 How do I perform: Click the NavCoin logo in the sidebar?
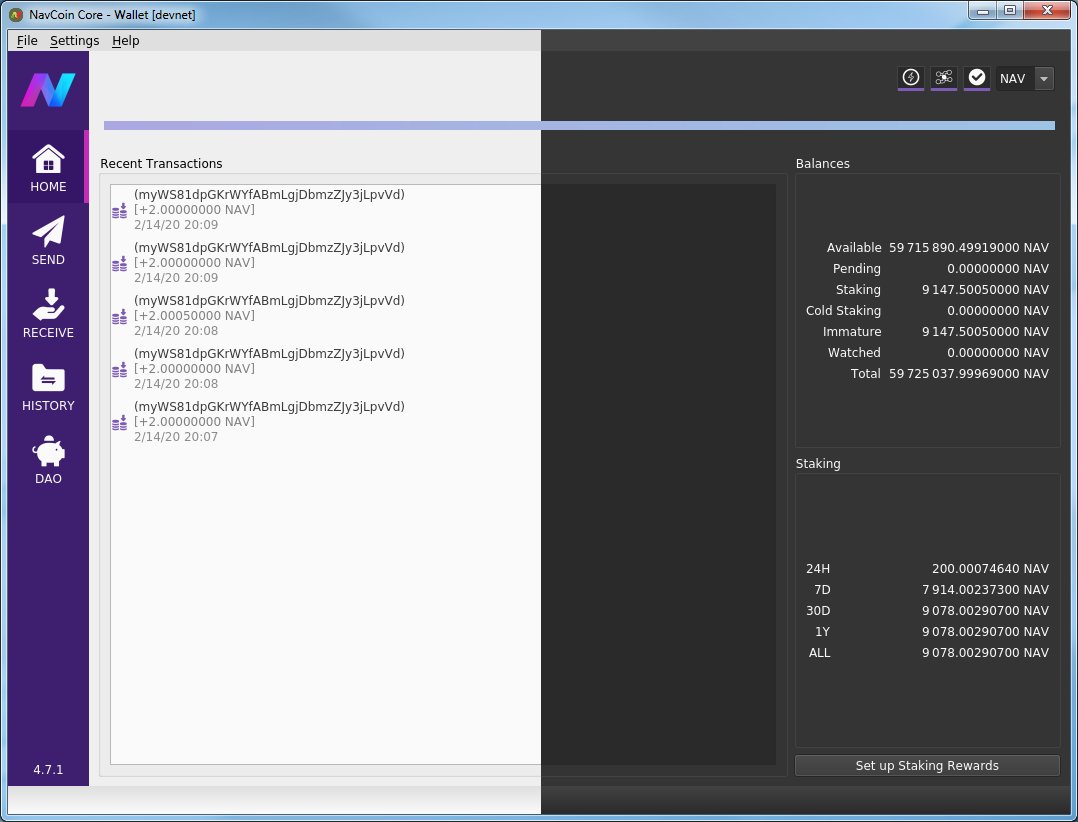click(48, 90)
